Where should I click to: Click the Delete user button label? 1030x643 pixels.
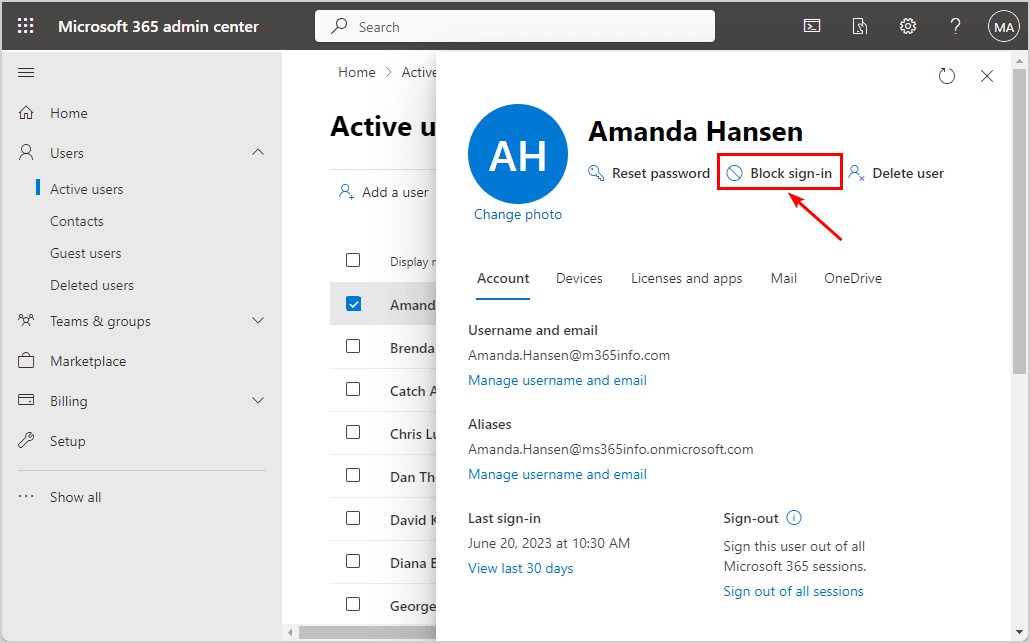click(908, 173)
